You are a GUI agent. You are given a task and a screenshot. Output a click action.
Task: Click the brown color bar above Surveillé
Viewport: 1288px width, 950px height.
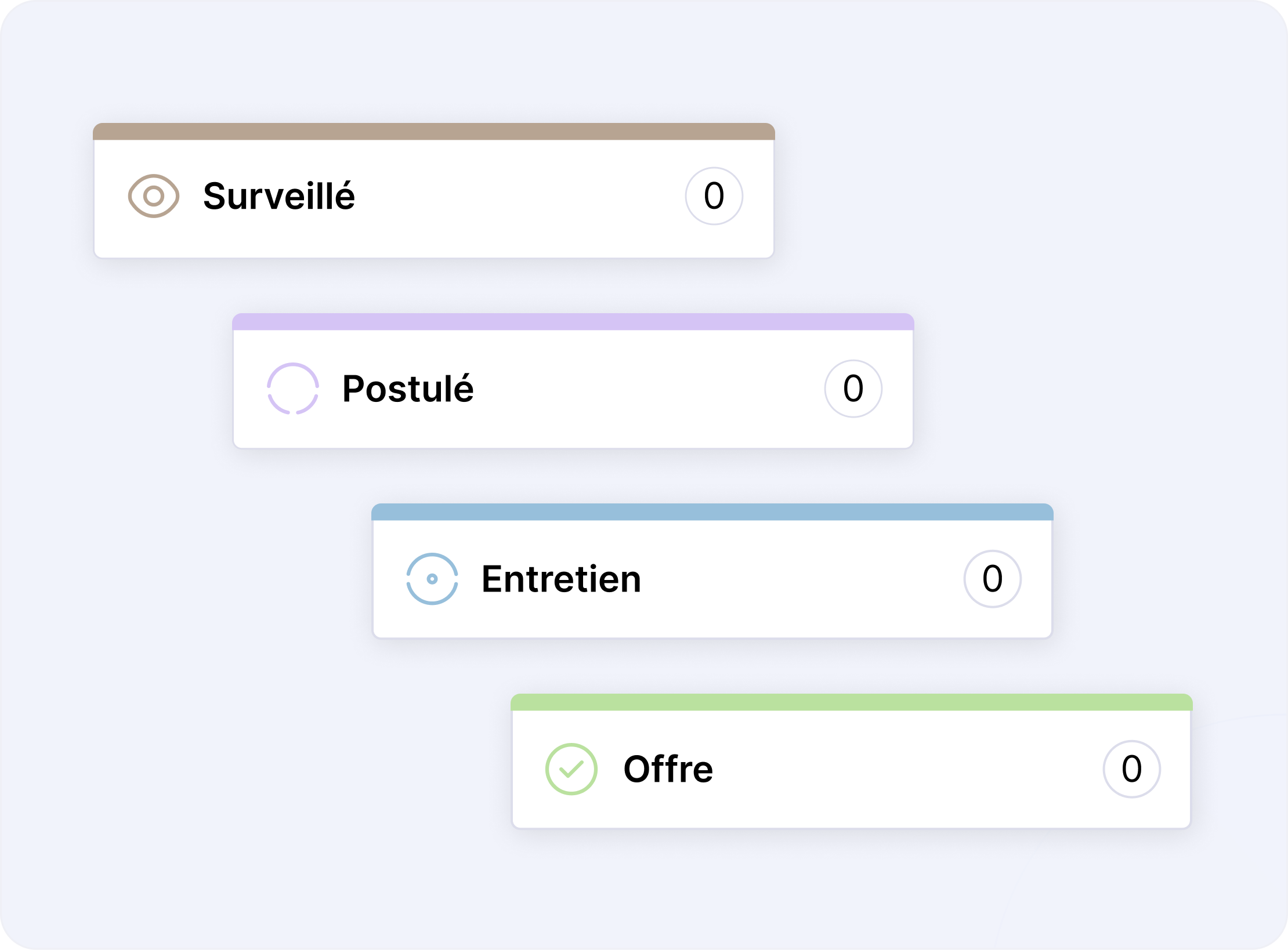pos(434,132)
